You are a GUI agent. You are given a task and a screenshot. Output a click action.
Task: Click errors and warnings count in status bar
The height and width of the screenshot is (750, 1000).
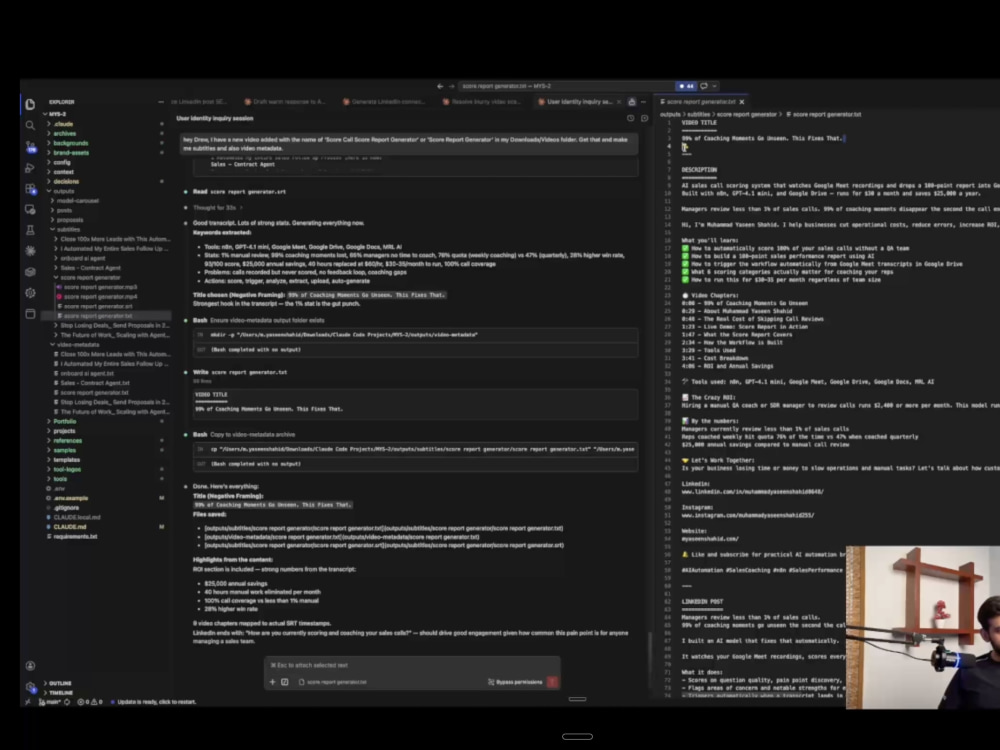click(90, 702)
